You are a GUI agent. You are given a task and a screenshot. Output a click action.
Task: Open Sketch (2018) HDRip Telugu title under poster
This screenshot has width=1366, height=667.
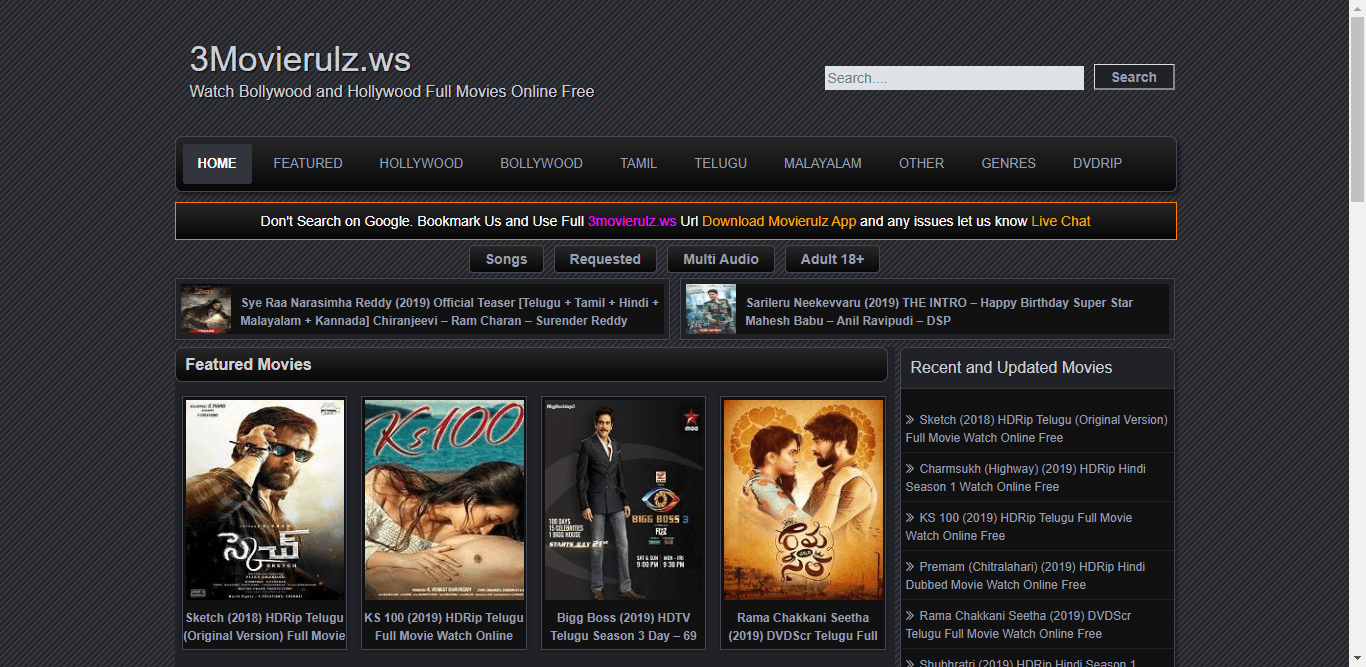pos(264,627)
